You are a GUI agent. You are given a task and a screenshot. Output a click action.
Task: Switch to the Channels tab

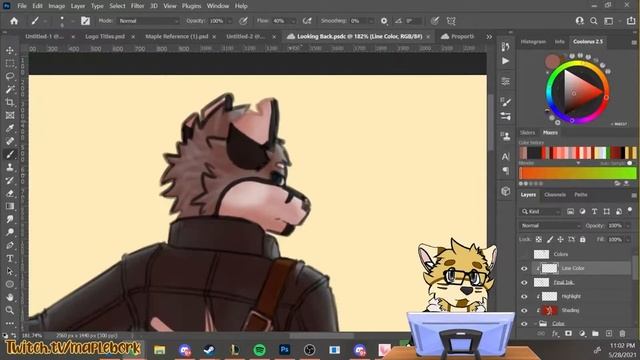(x=555, y=195)
